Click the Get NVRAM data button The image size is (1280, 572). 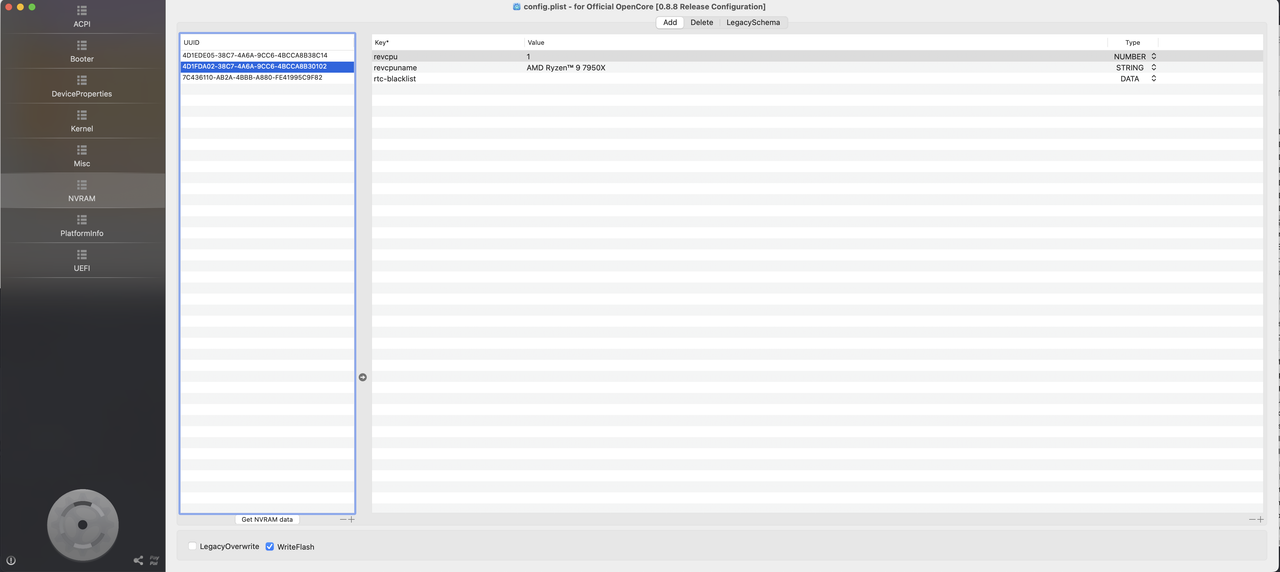[x=267, y=519]
